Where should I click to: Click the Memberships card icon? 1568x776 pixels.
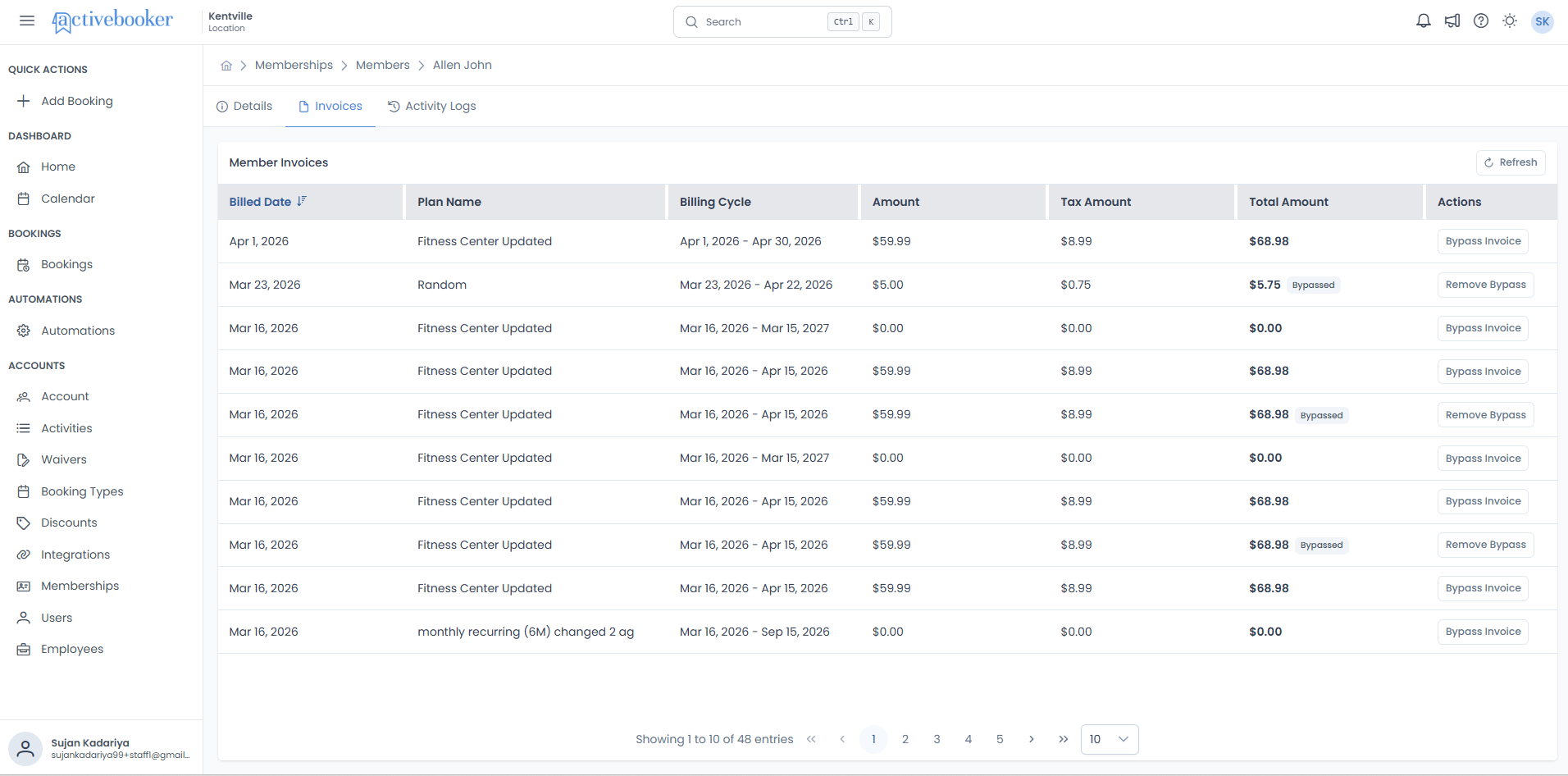pos(24,586)
